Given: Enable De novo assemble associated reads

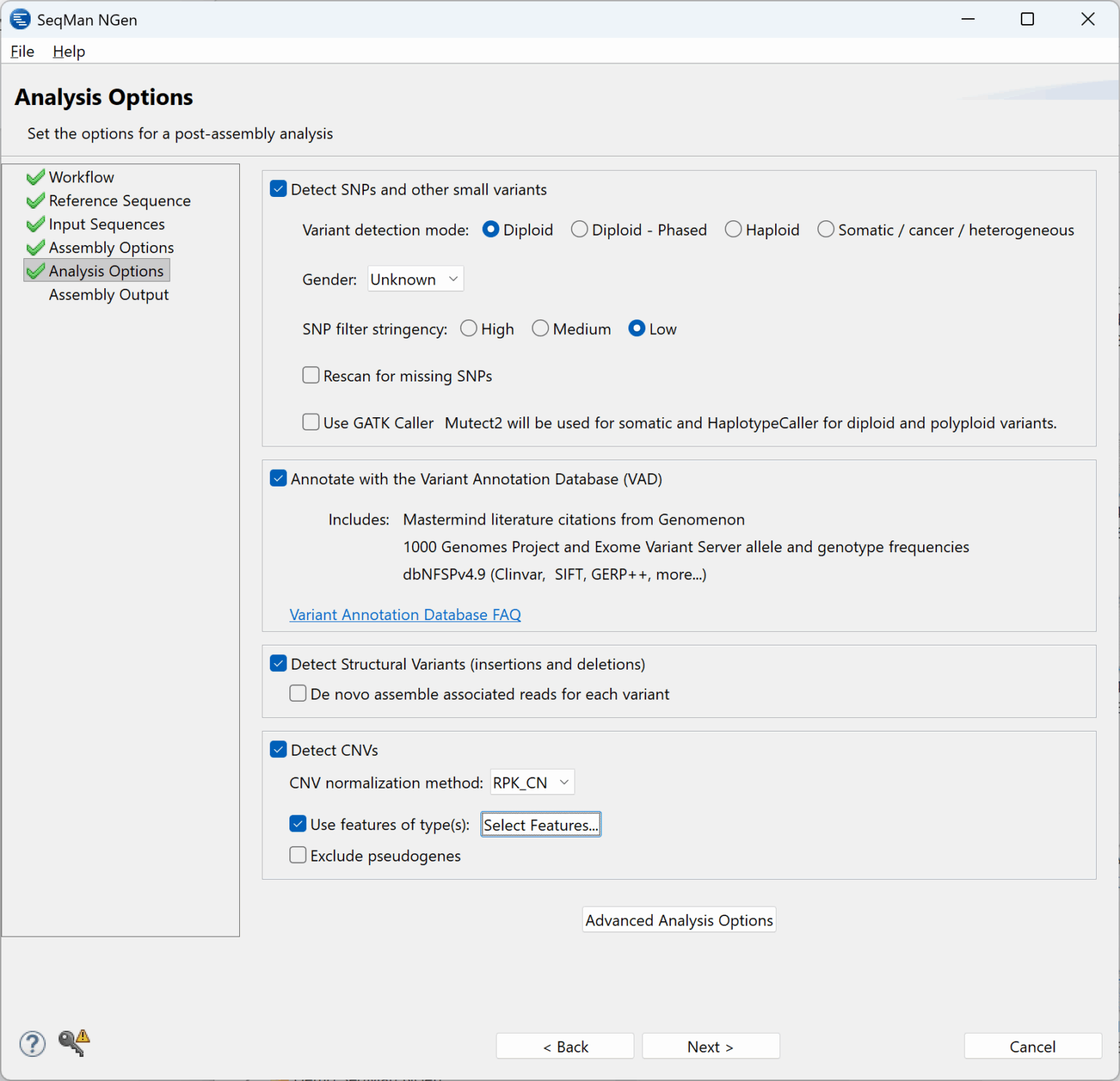Looking at the screenshot, I should pos(298,694).
